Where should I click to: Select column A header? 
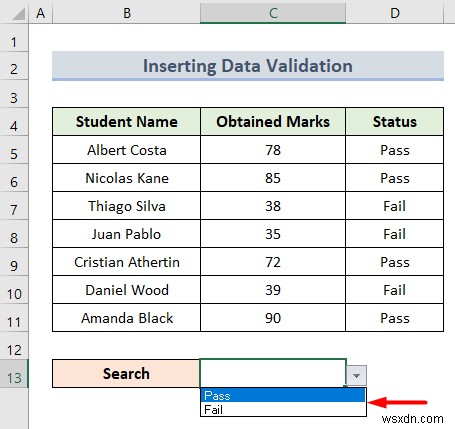pyautogui.click(x=41, y=13)
